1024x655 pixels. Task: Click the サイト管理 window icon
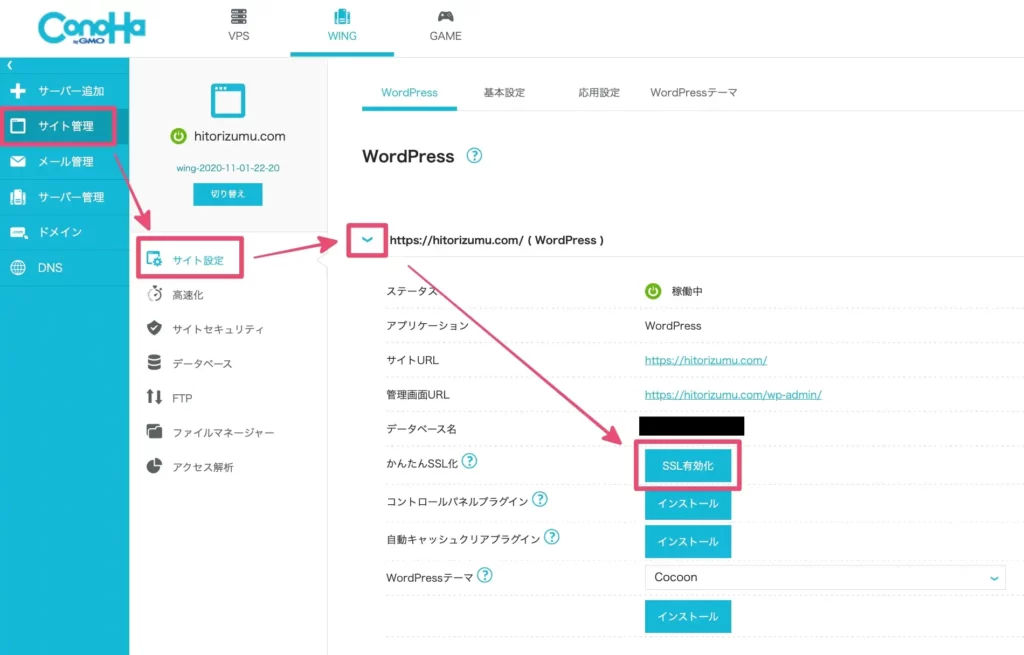18,125
